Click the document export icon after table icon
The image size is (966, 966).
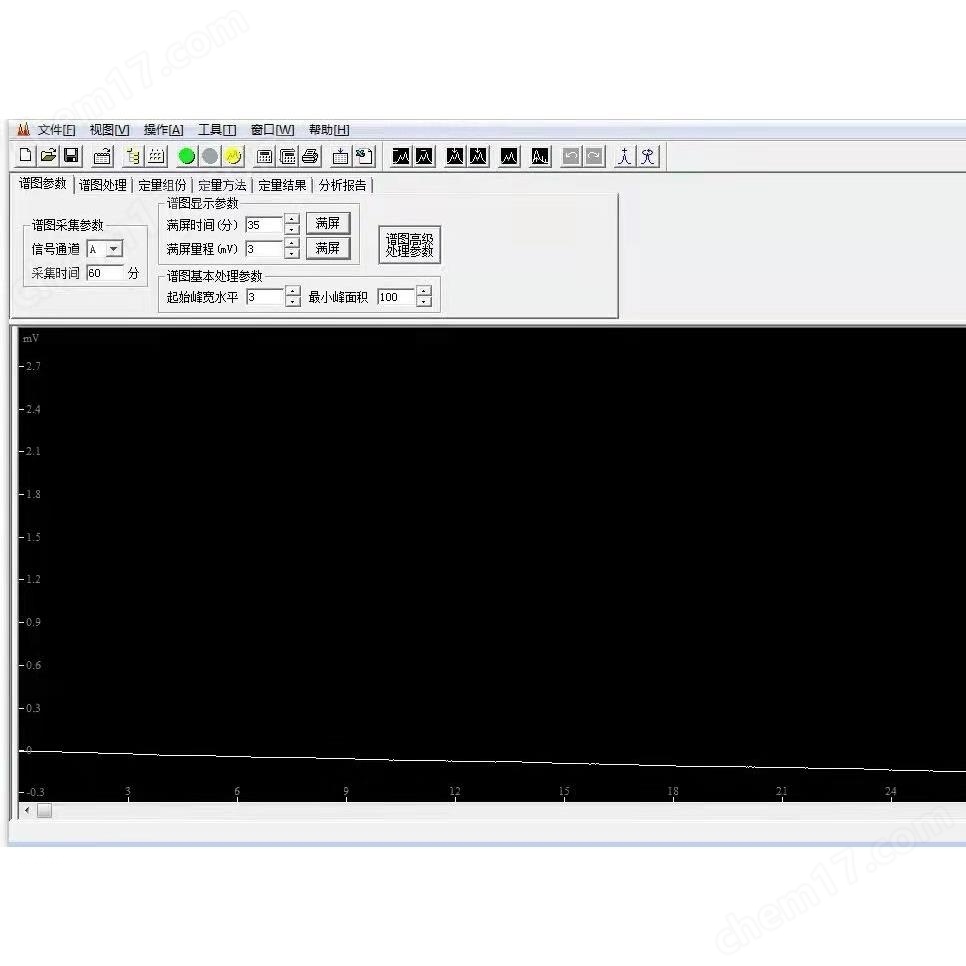(363, 156)
